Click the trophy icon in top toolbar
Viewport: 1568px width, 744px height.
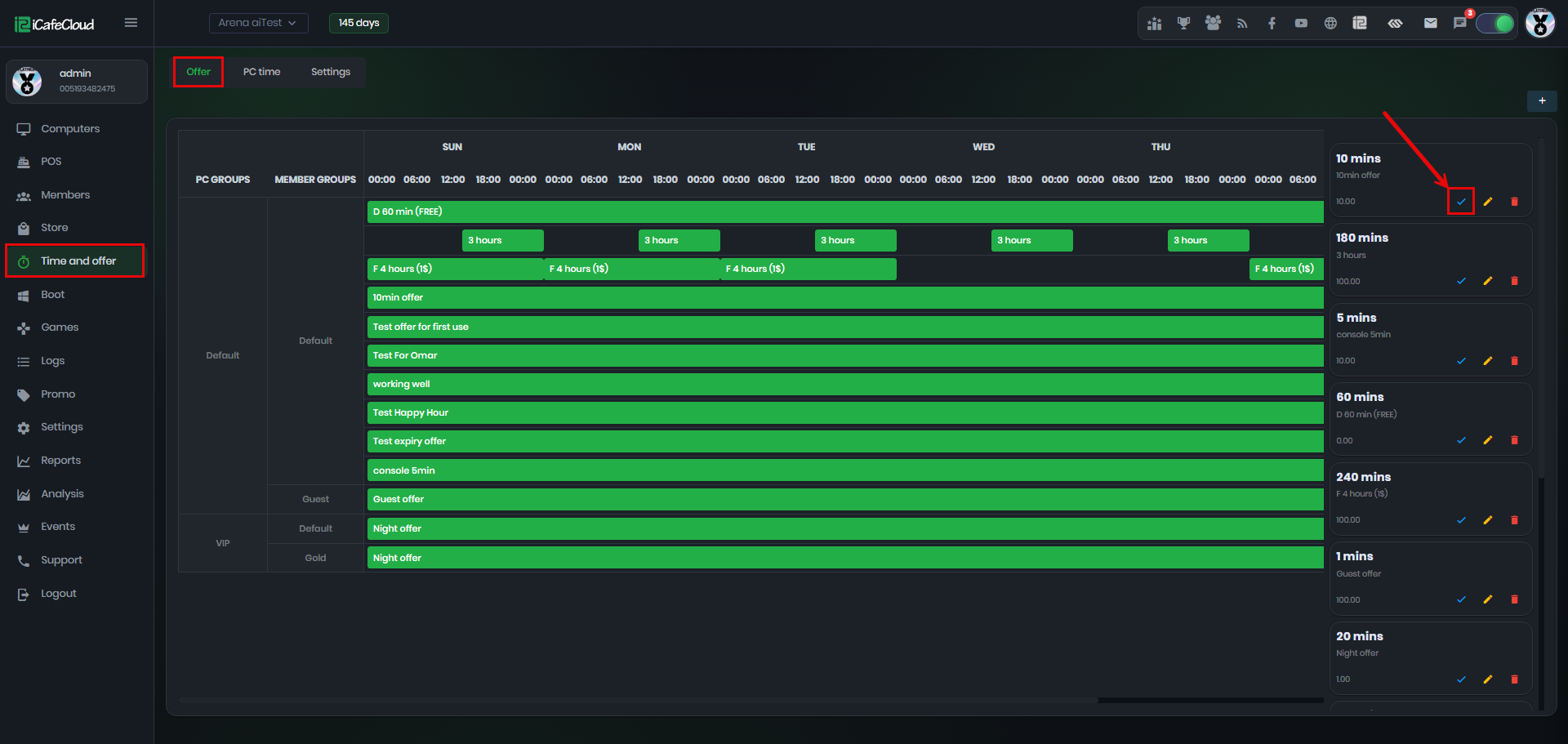pos(1183,23)
